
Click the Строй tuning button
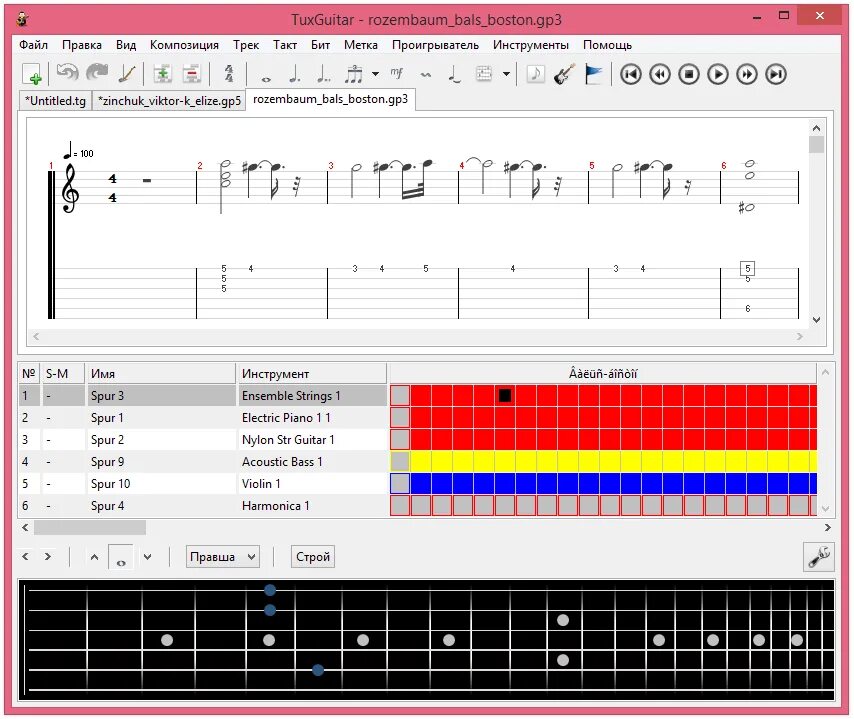(313, 557)
